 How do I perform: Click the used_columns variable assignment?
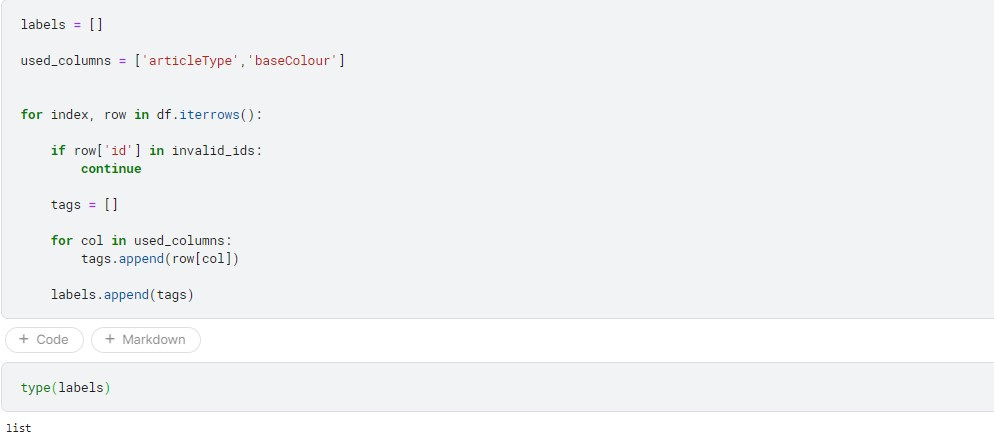66,61
